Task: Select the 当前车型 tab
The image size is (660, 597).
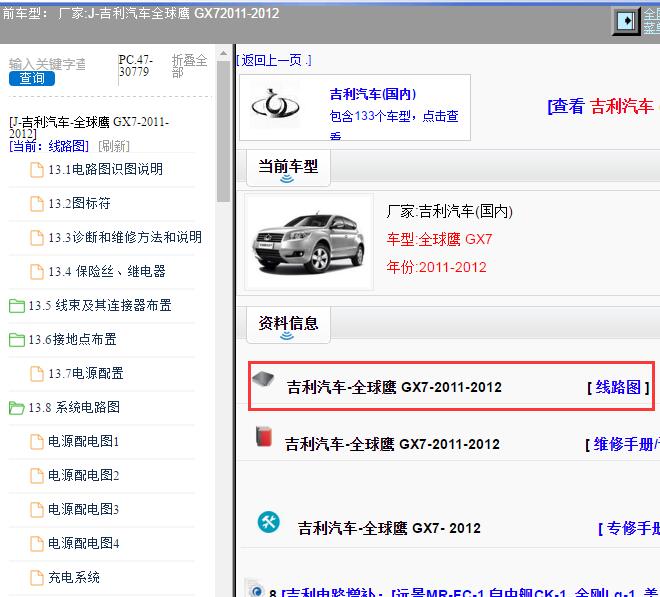Action: click(x=288, y=168)
